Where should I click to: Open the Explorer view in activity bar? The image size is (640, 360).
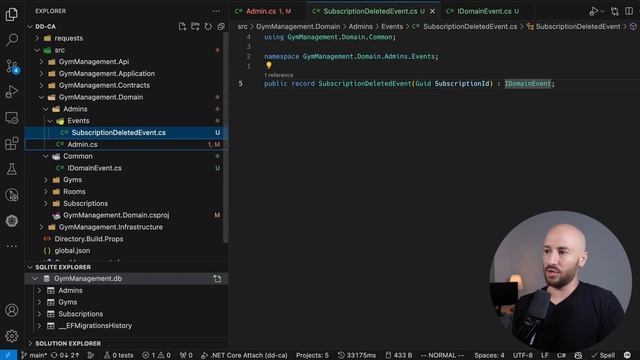click(x=11, y=15)
